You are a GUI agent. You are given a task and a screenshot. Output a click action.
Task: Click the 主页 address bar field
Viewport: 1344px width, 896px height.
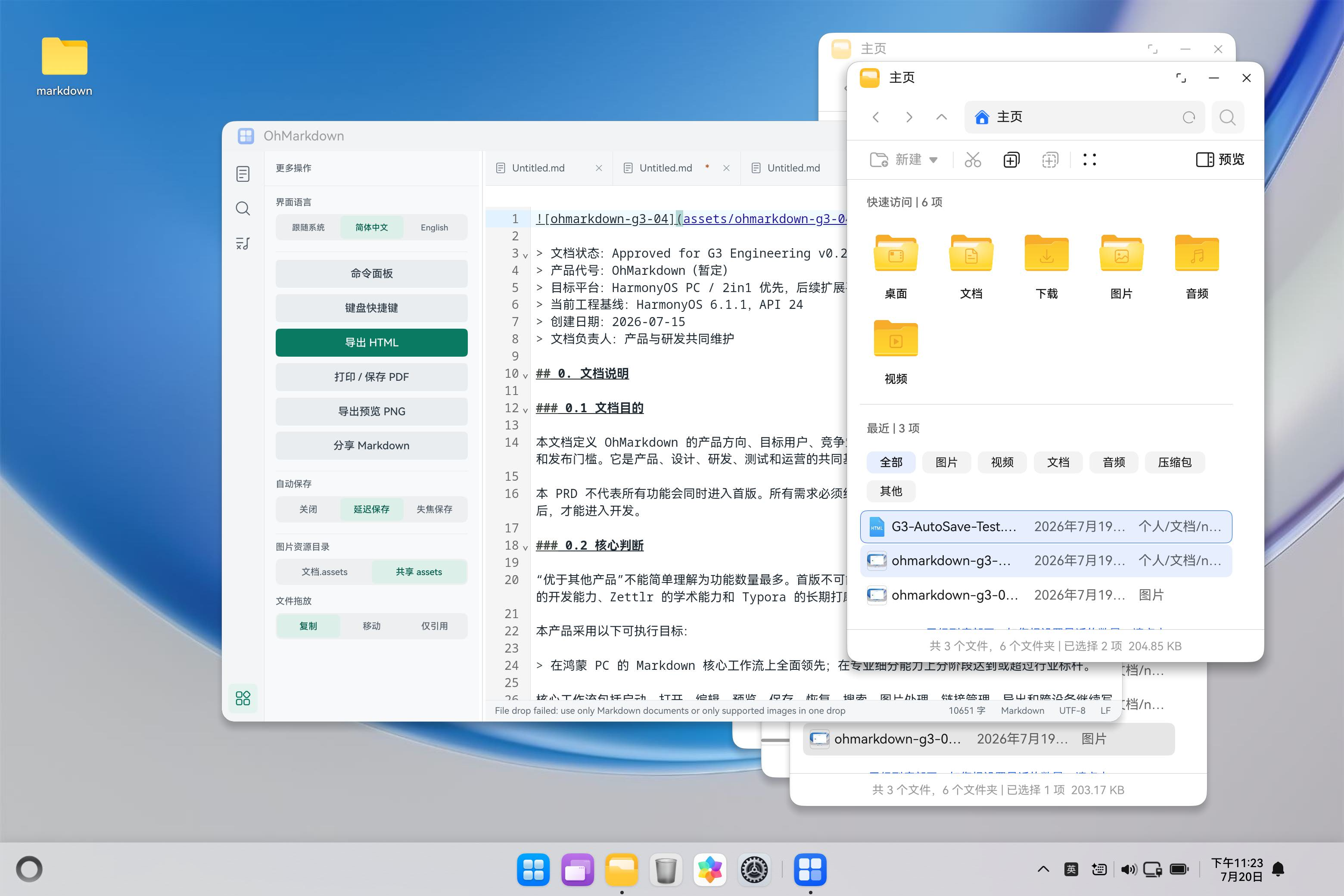click(1084, 117)
